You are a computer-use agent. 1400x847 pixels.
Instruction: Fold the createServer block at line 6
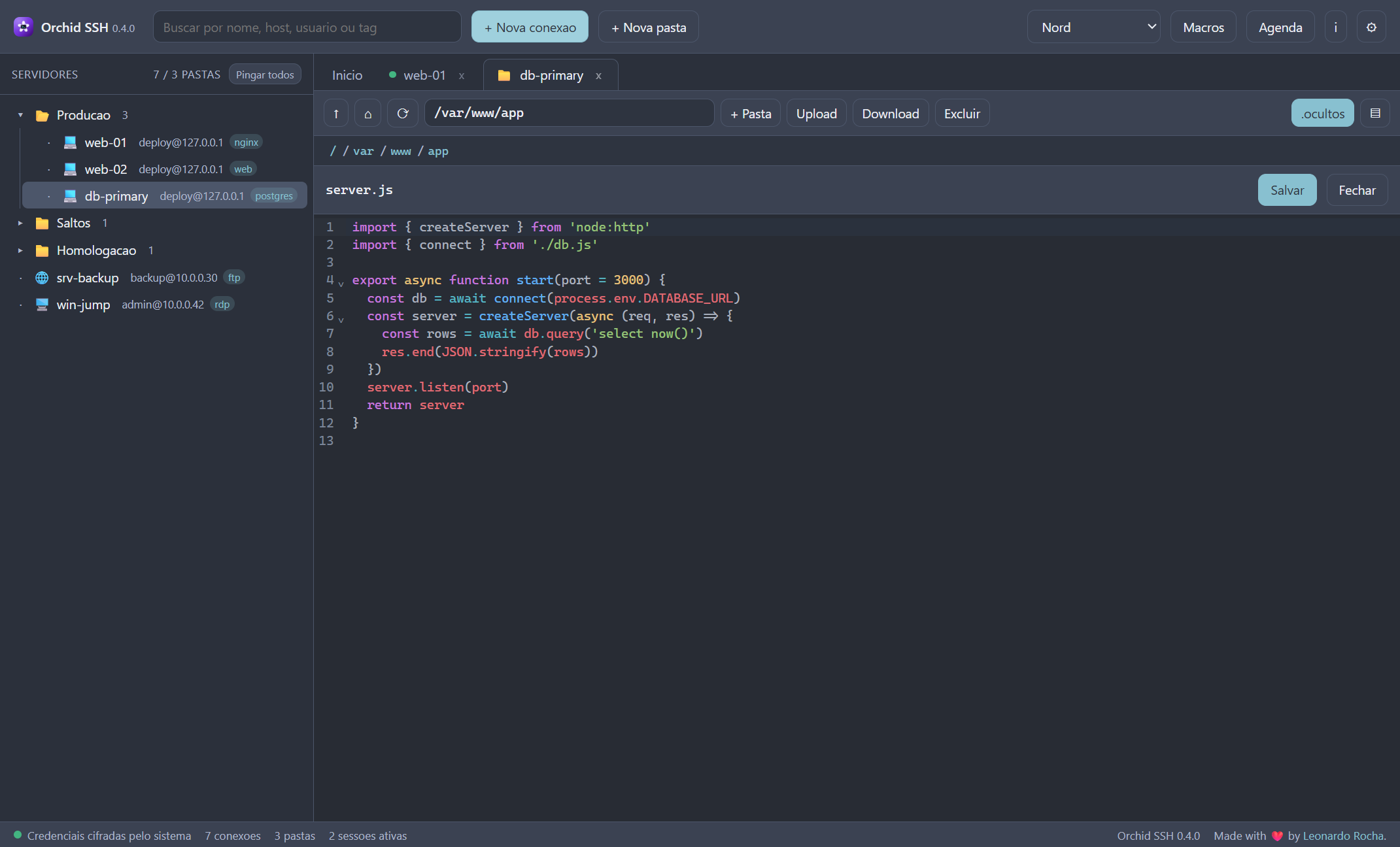click(341, 319)
